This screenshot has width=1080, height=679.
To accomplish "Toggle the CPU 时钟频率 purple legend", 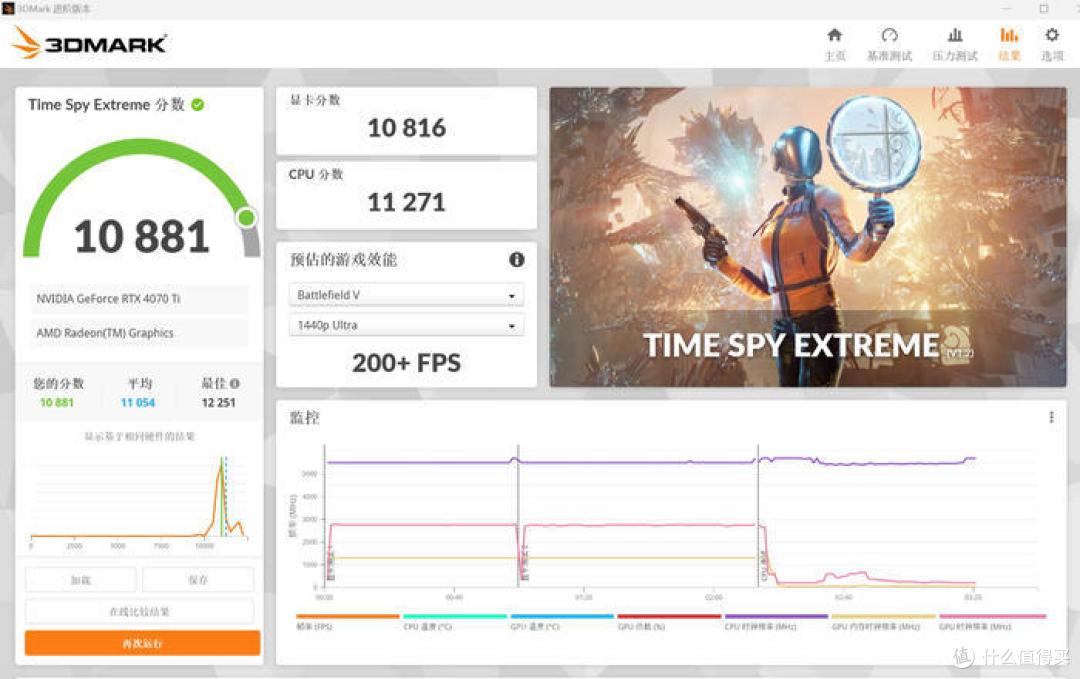I will (x=776, y=622).
